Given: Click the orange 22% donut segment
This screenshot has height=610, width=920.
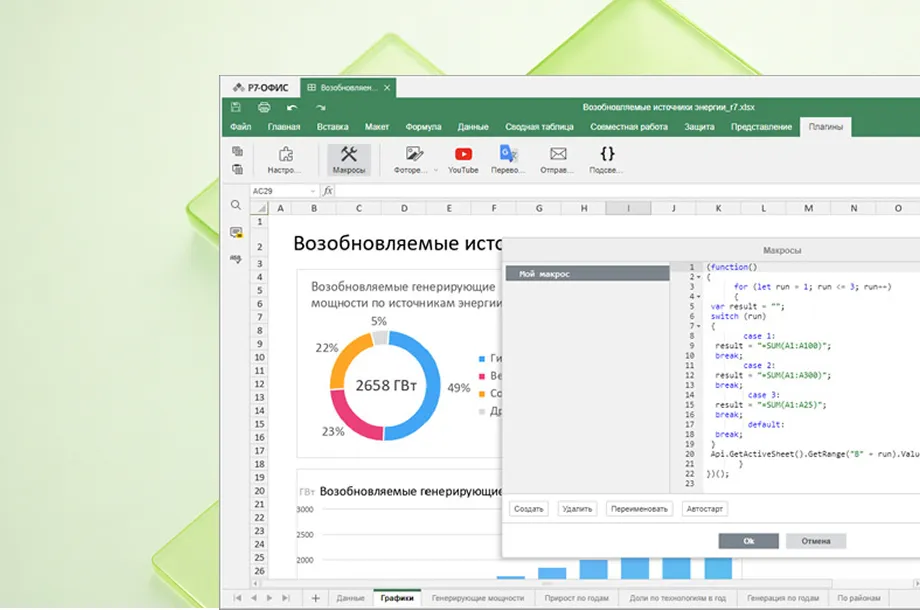Looking at the screenshot, I should coord(346,357).
